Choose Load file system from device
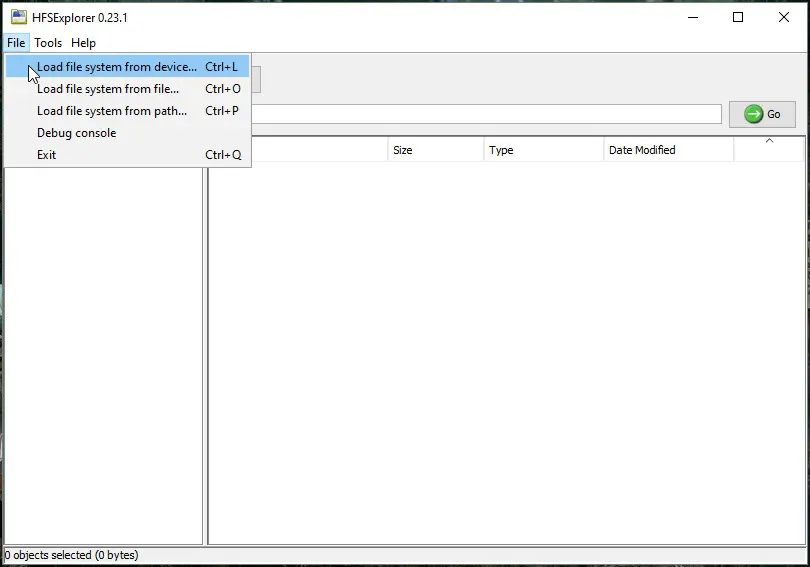This screenshot has width=810, height=567. click(x=127, y=67)
